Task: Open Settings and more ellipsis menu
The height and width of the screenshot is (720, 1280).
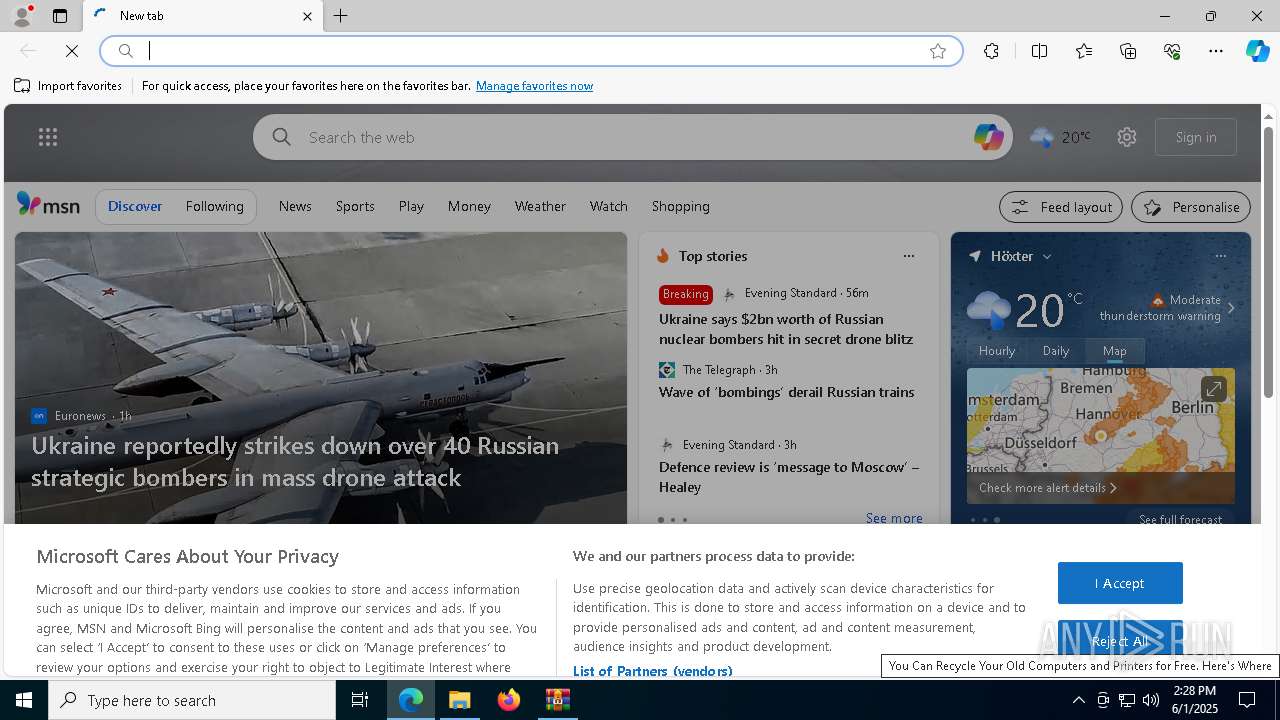Action: pyautogui.click(x=1216, y=51)
